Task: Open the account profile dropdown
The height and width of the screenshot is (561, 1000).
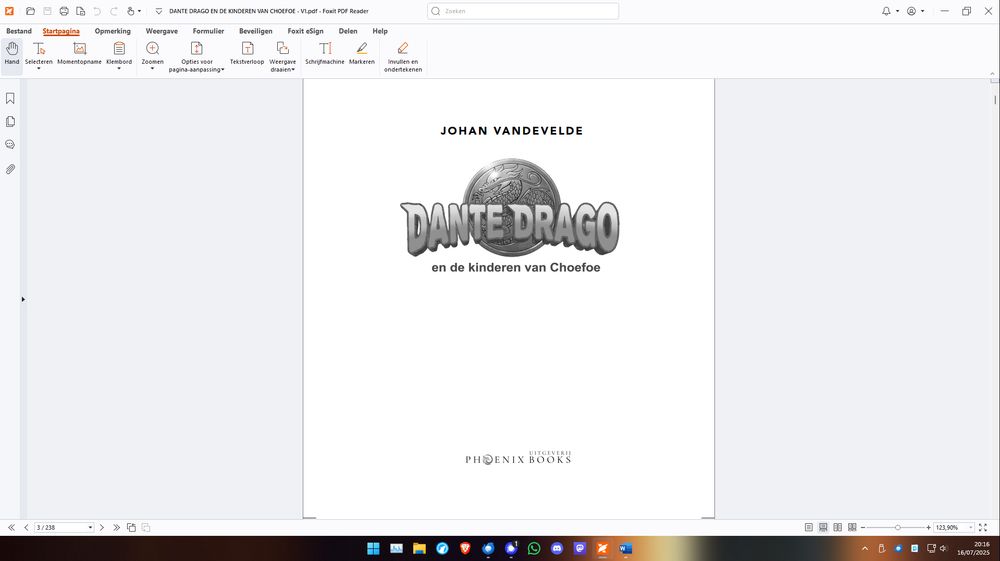Action: pos(922,11)
